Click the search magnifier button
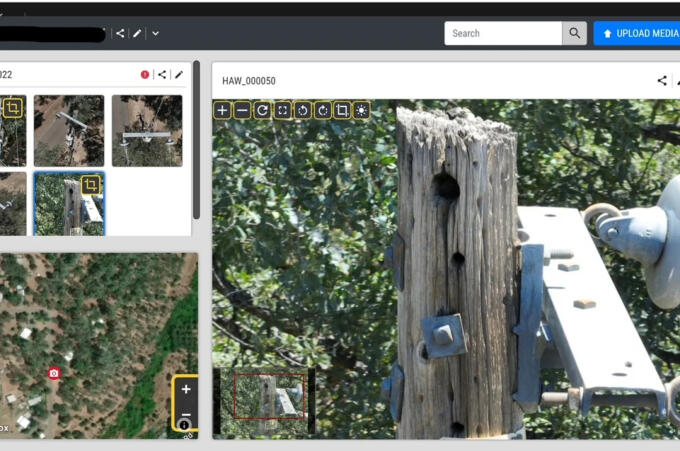This screenshot has width=680, height=451. pos(574,33)
